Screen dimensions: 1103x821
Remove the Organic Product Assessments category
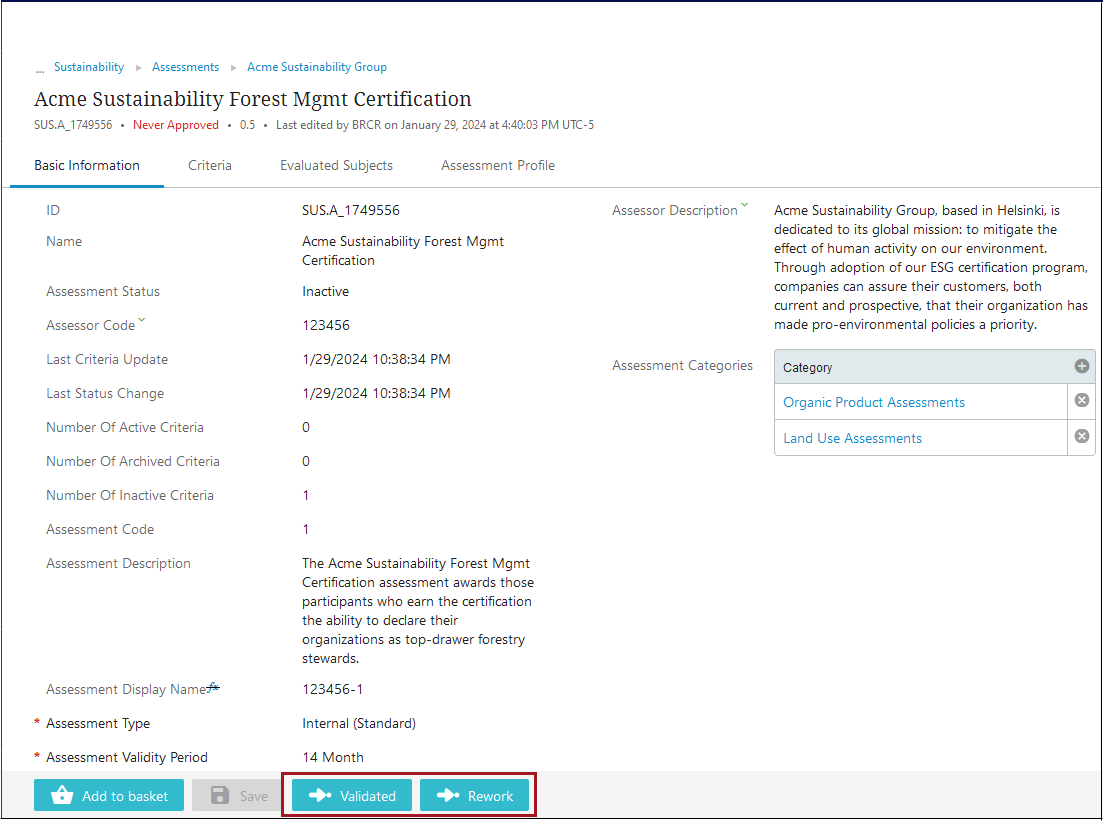[1081, 401]
